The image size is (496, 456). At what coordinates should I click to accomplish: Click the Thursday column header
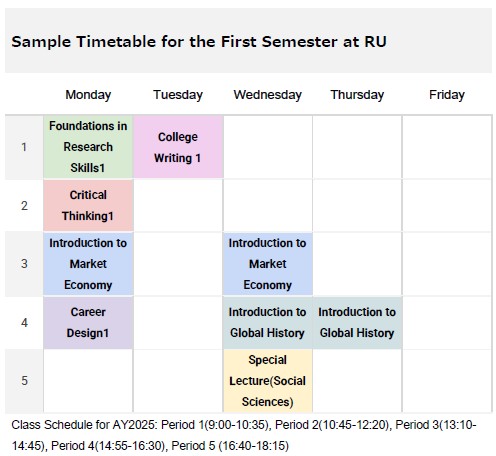[x=357, y=95]
